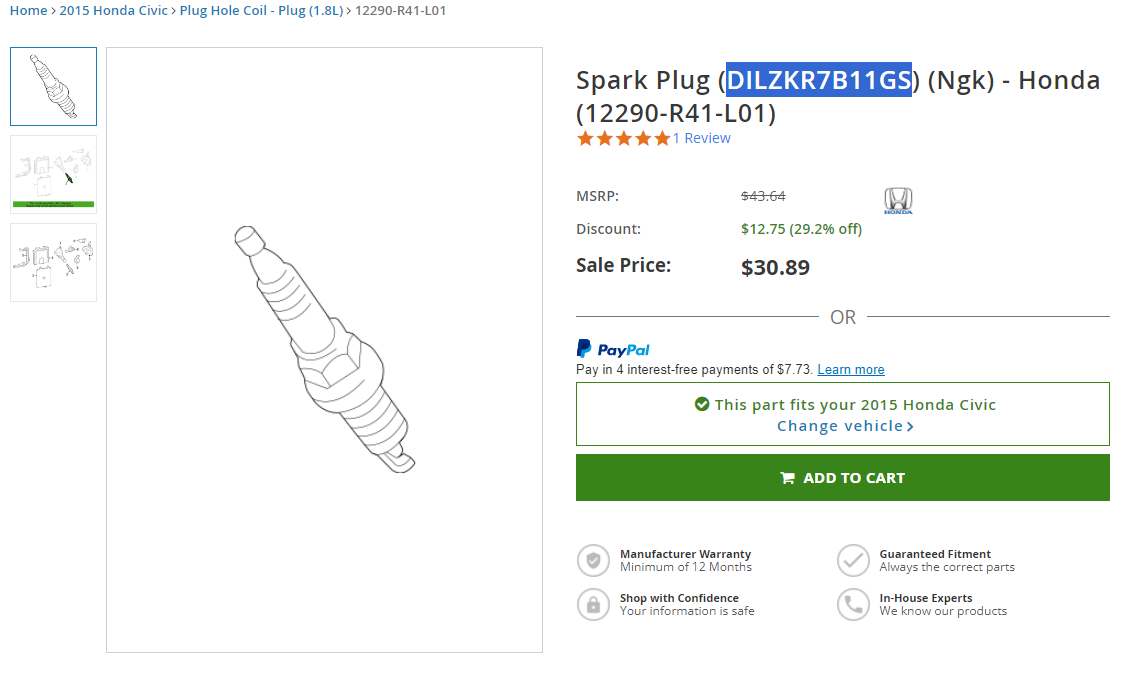This screenshot has width=1122, height=677.
Task: Click the Honda logo icon
Action: click(x=898, y=201)
